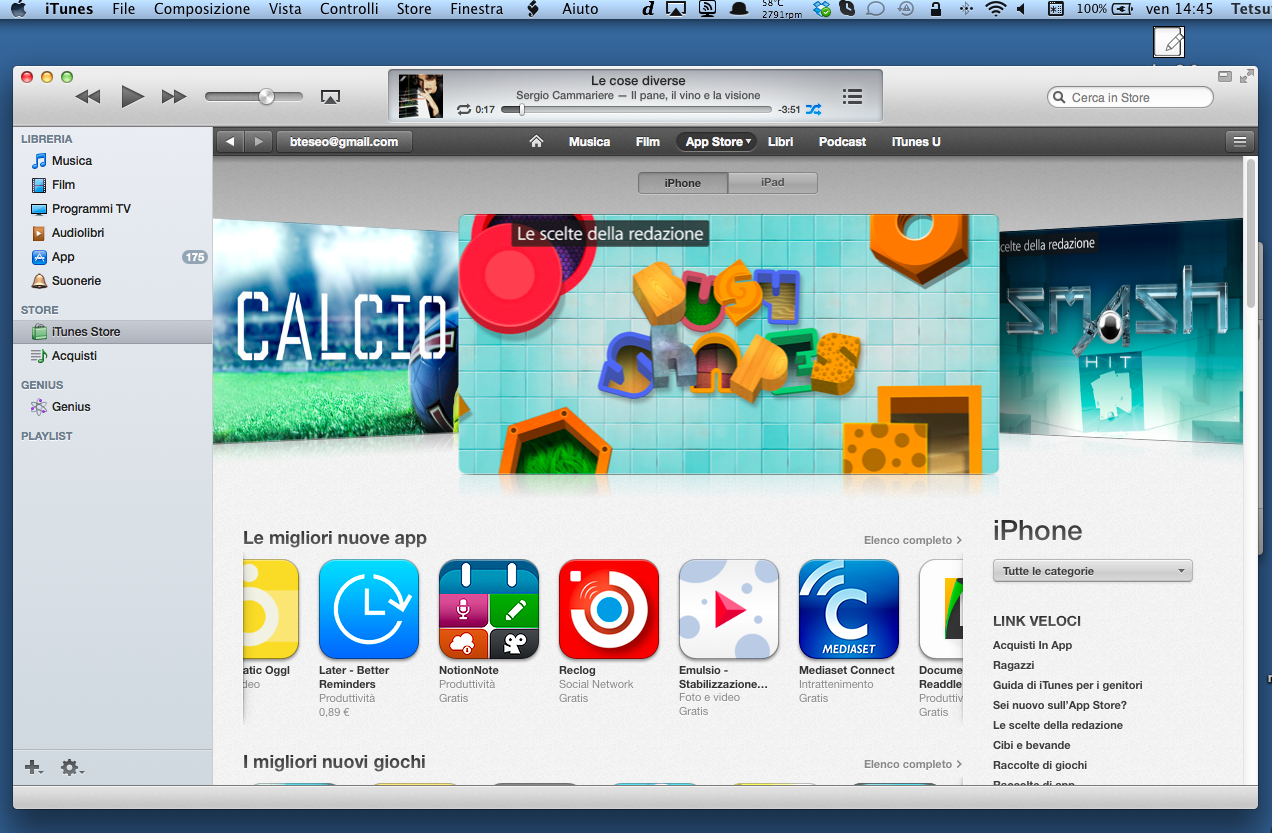The height and width of the screenshot is (833, 1272).
Task: Click the Cerca in Store search field
Action: coord(1130,97)
